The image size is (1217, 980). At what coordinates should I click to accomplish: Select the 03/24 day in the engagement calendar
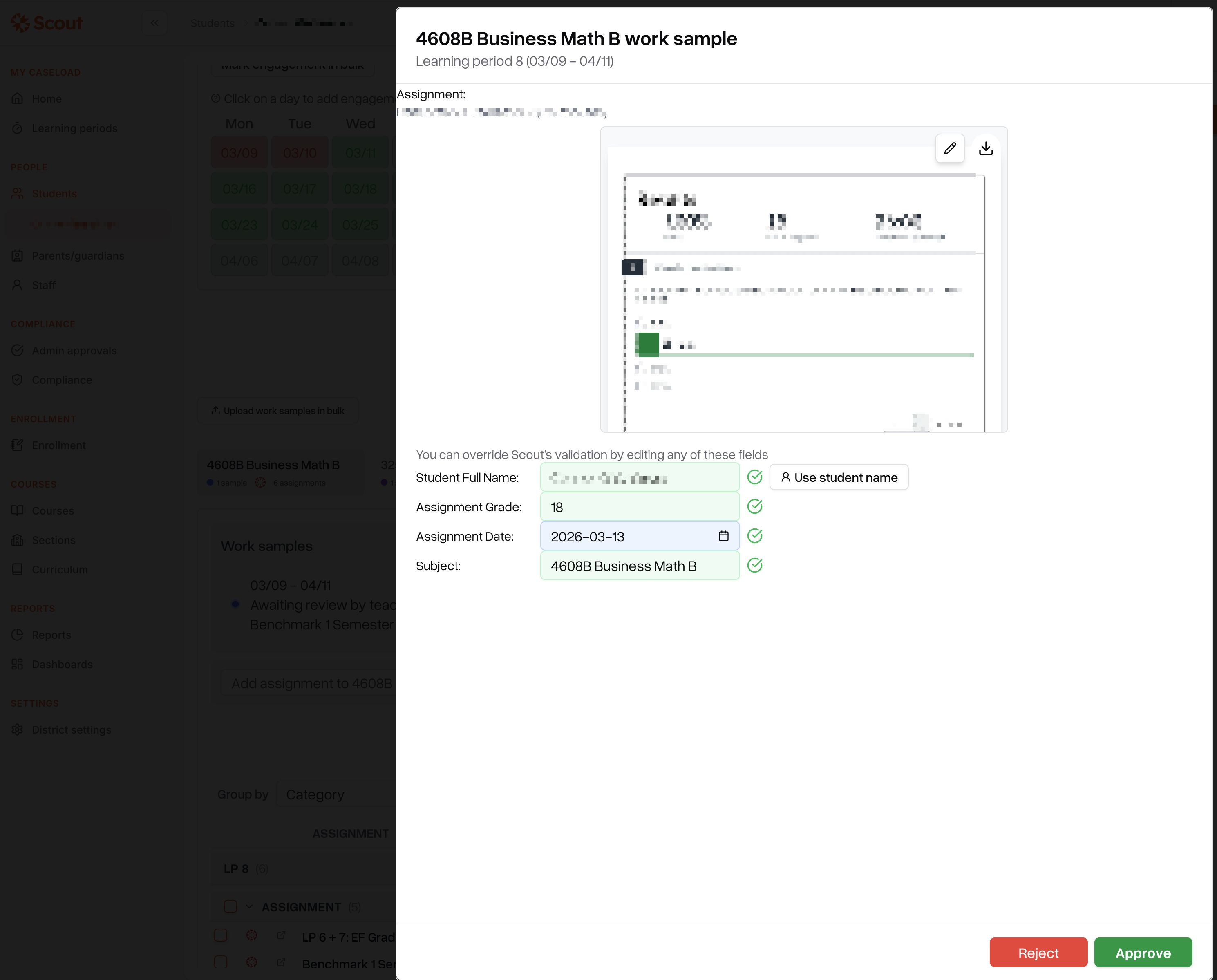pyautogui.click(x=300, y=225)
